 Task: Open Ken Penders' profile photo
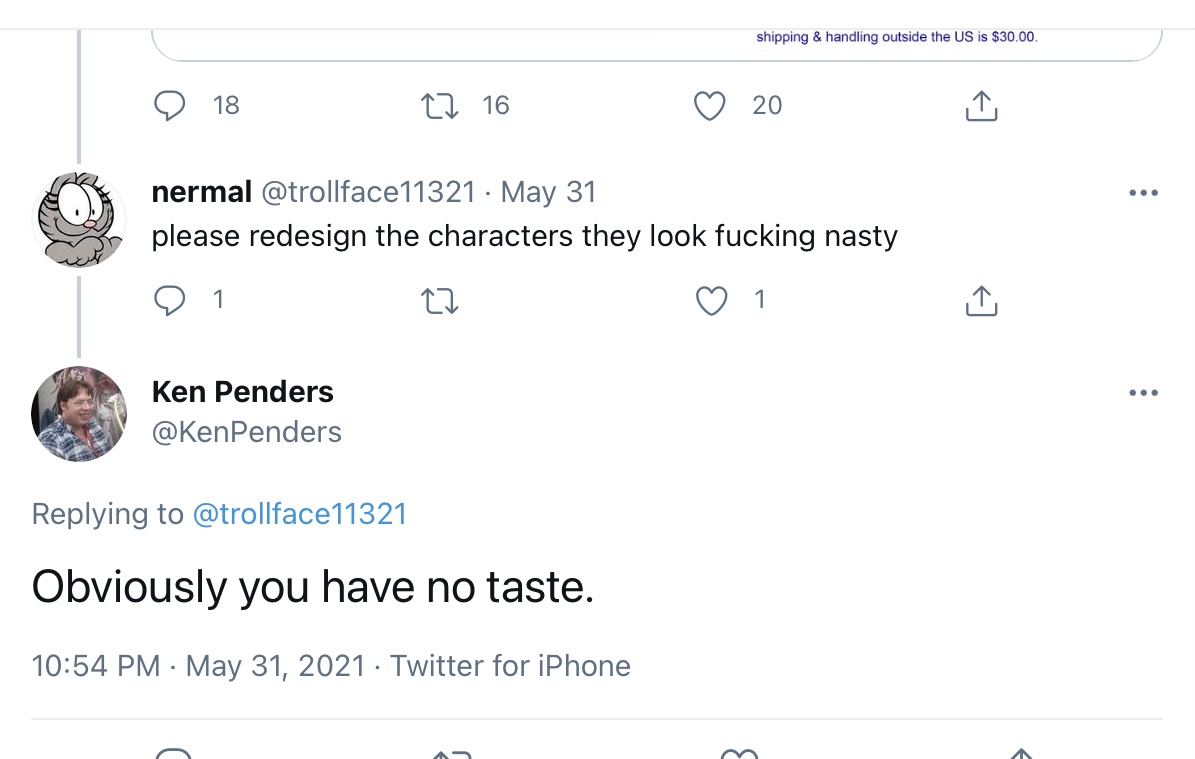(x=79, y=414)
